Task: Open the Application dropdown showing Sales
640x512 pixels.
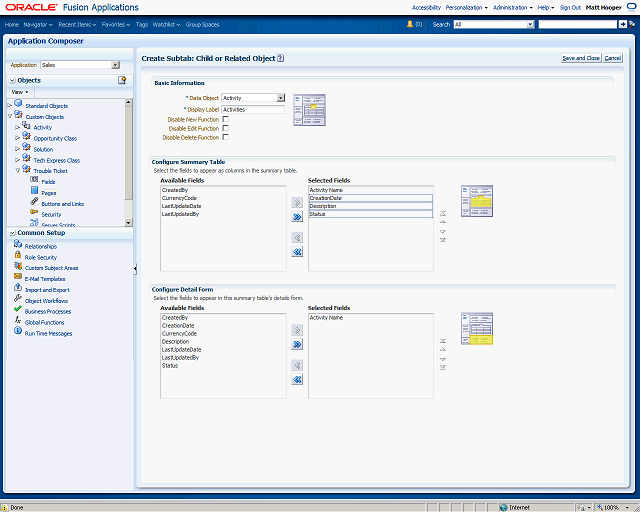Action: coord(116,65)
